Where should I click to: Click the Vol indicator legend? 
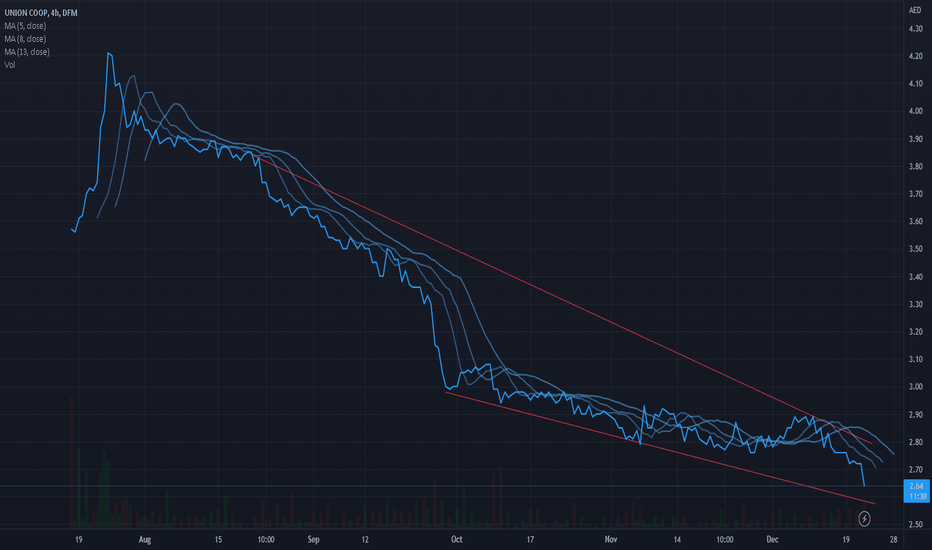10,65
